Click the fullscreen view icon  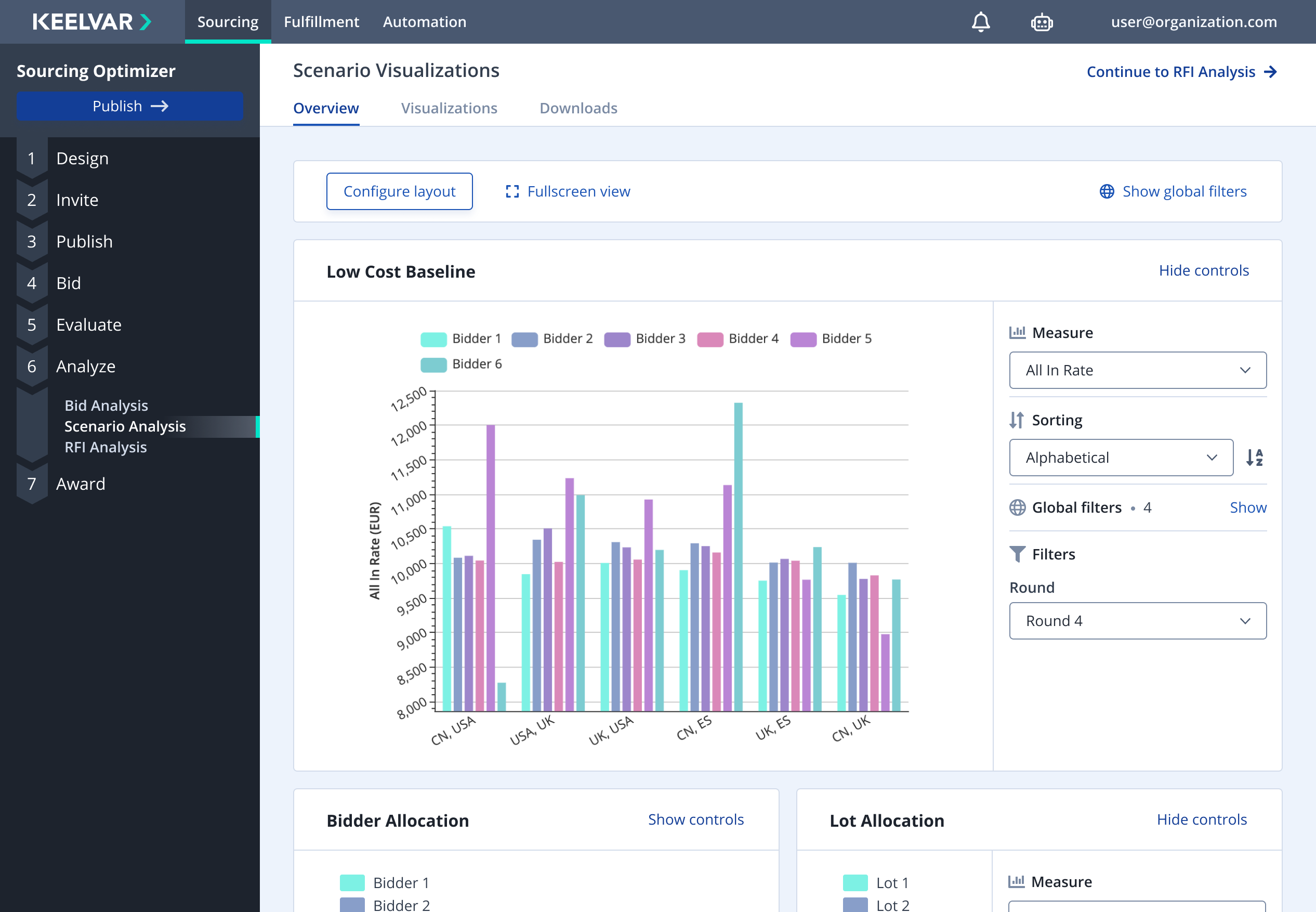click(512, 191)
